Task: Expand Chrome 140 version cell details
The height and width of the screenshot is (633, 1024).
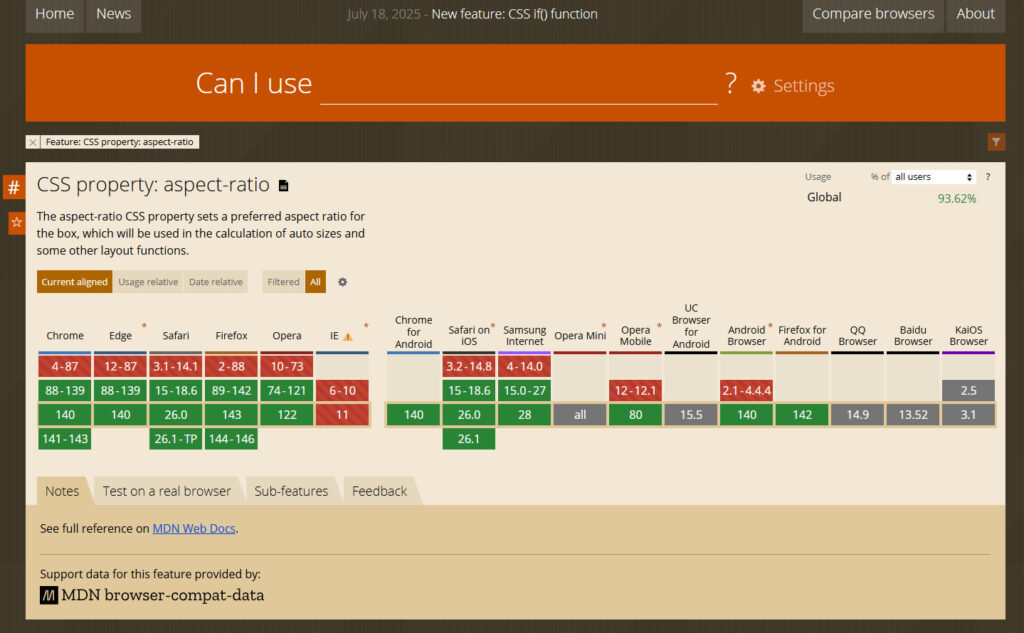Action: click(65, 415)
